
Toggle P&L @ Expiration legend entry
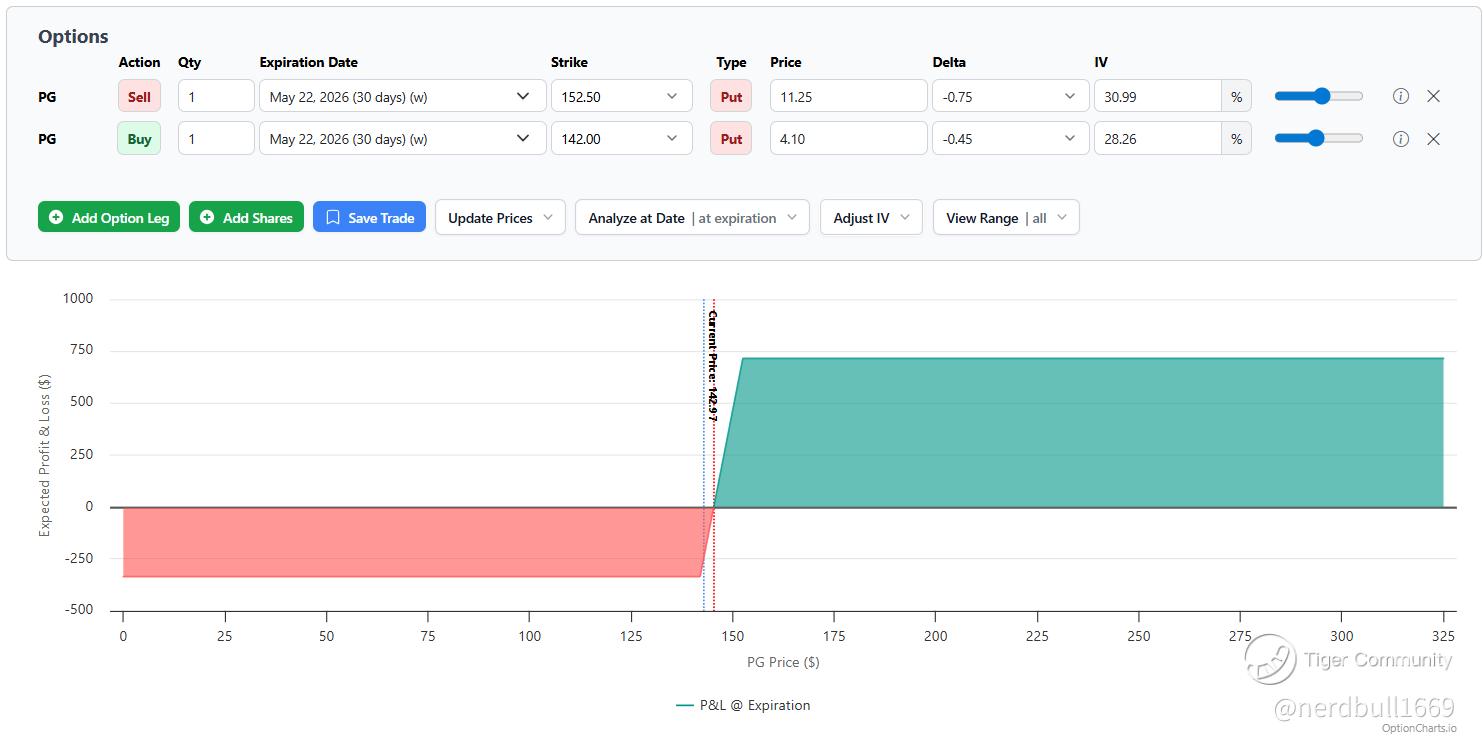[x=743, y=705]
